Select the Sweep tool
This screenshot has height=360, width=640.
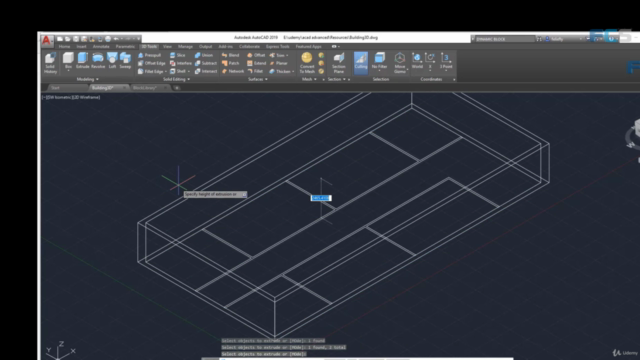125,60
